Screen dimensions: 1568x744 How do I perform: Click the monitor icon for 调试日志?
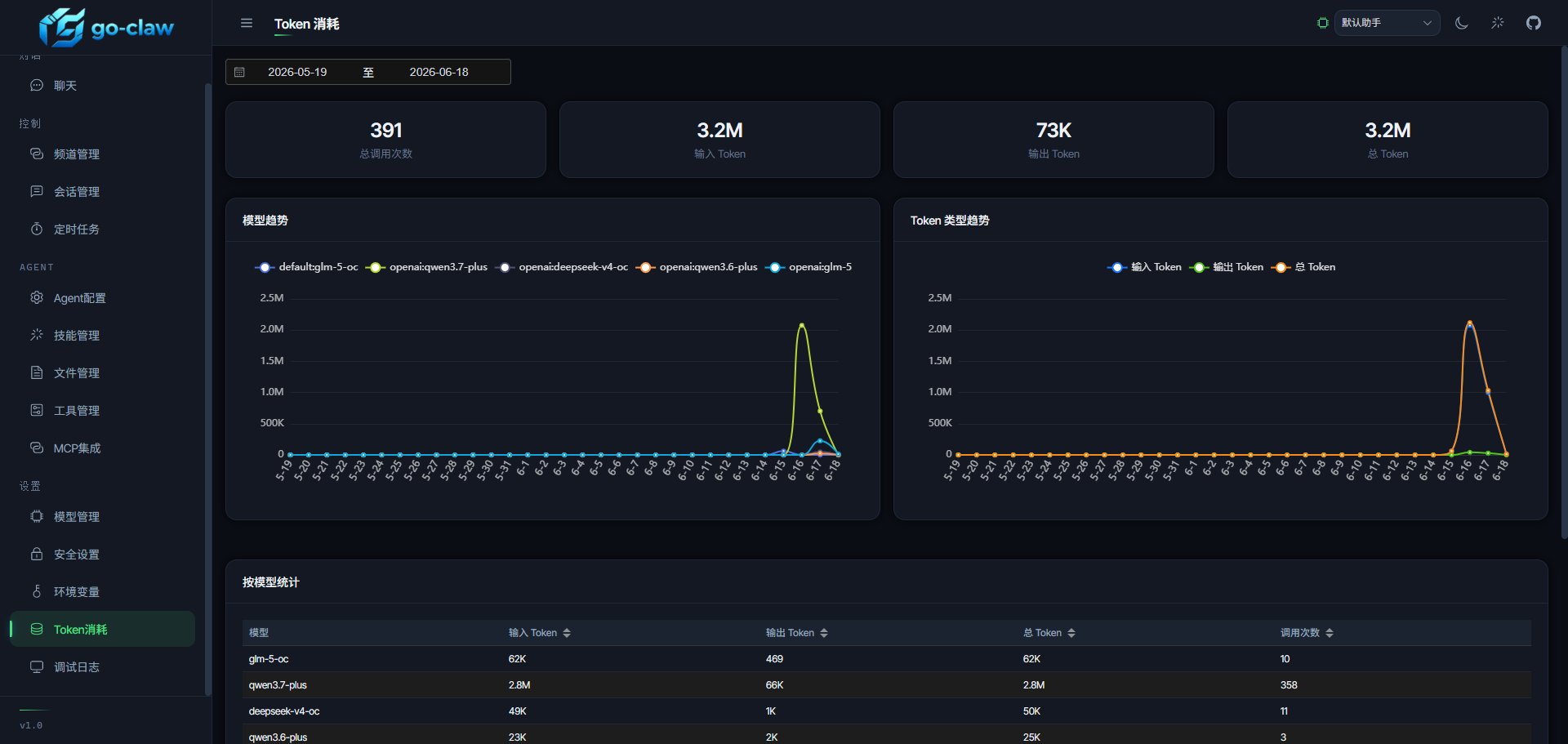point(37,666)
